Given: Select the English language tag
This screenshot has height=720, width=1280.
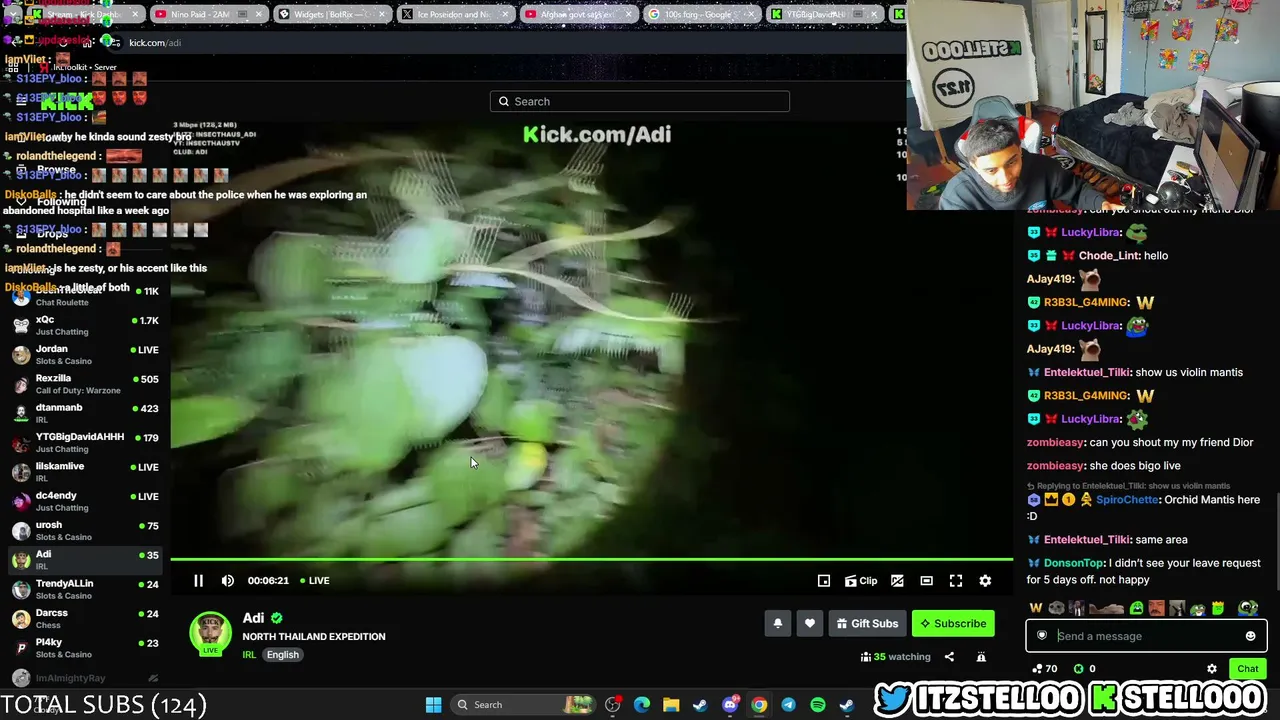Looking at the screenshot, I should (x=283, y=655).
